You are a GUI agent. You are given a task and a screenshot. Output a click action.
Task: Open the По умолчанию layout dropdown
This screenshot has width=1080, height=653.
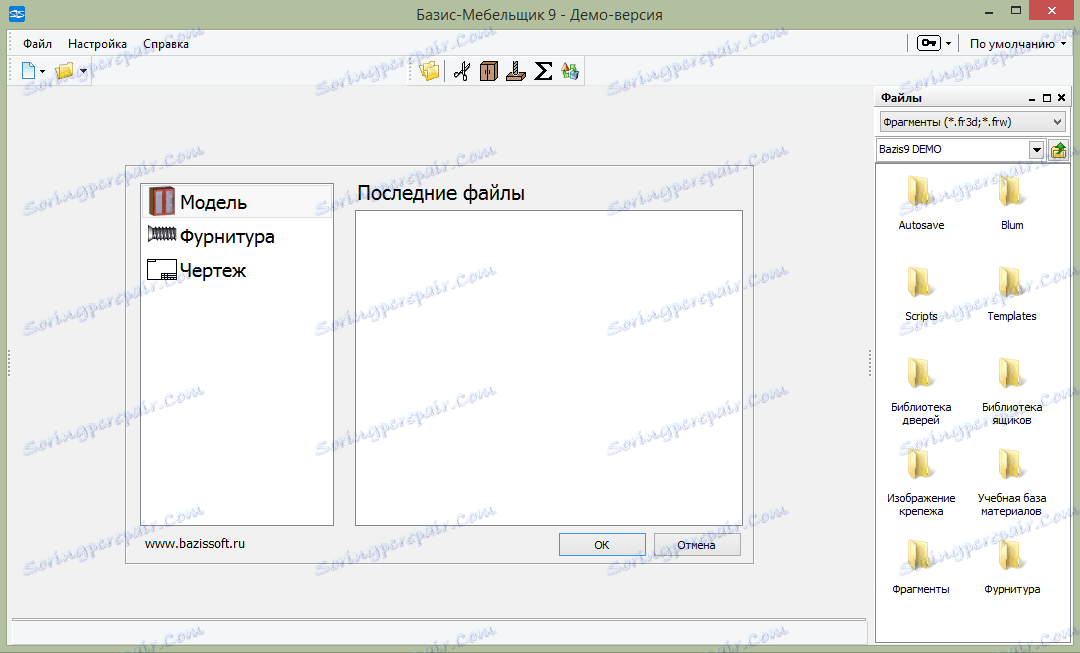(1017, 43)
